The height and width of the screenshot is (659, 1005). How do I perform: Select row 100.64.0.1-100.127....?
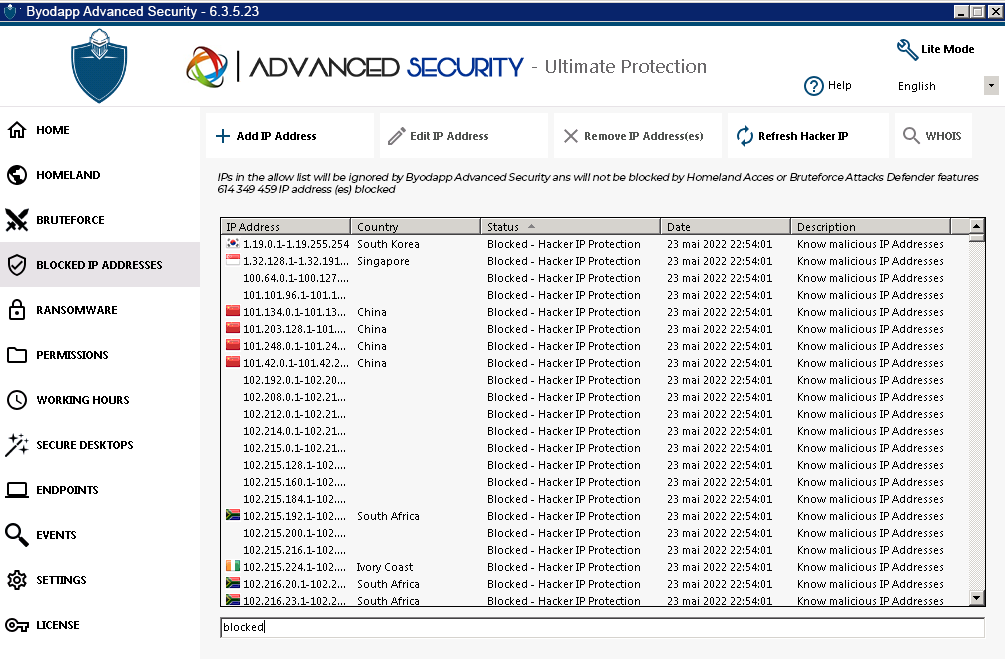[x=594, y=278]
